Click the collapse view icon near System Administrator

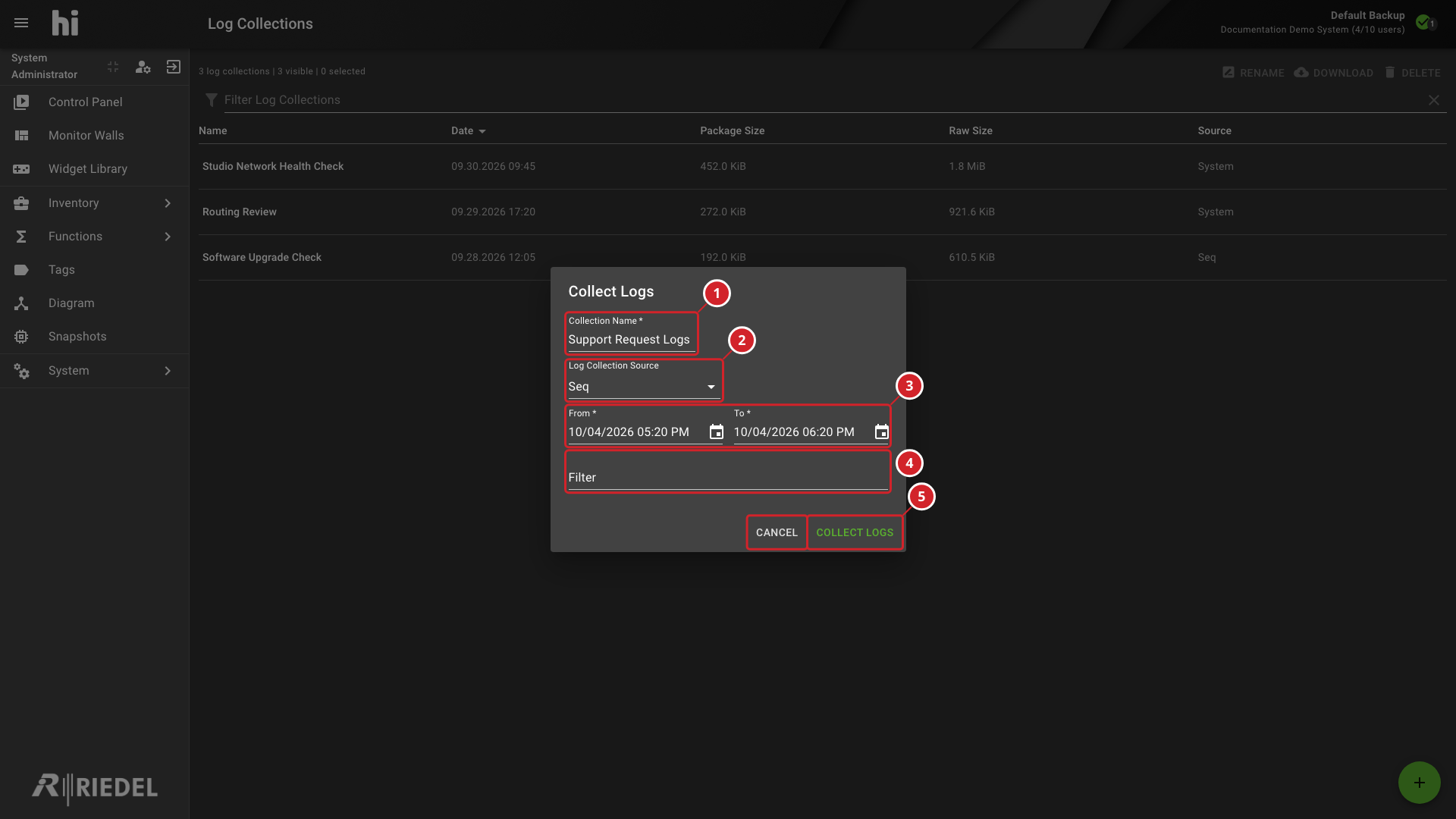point(113,67)
